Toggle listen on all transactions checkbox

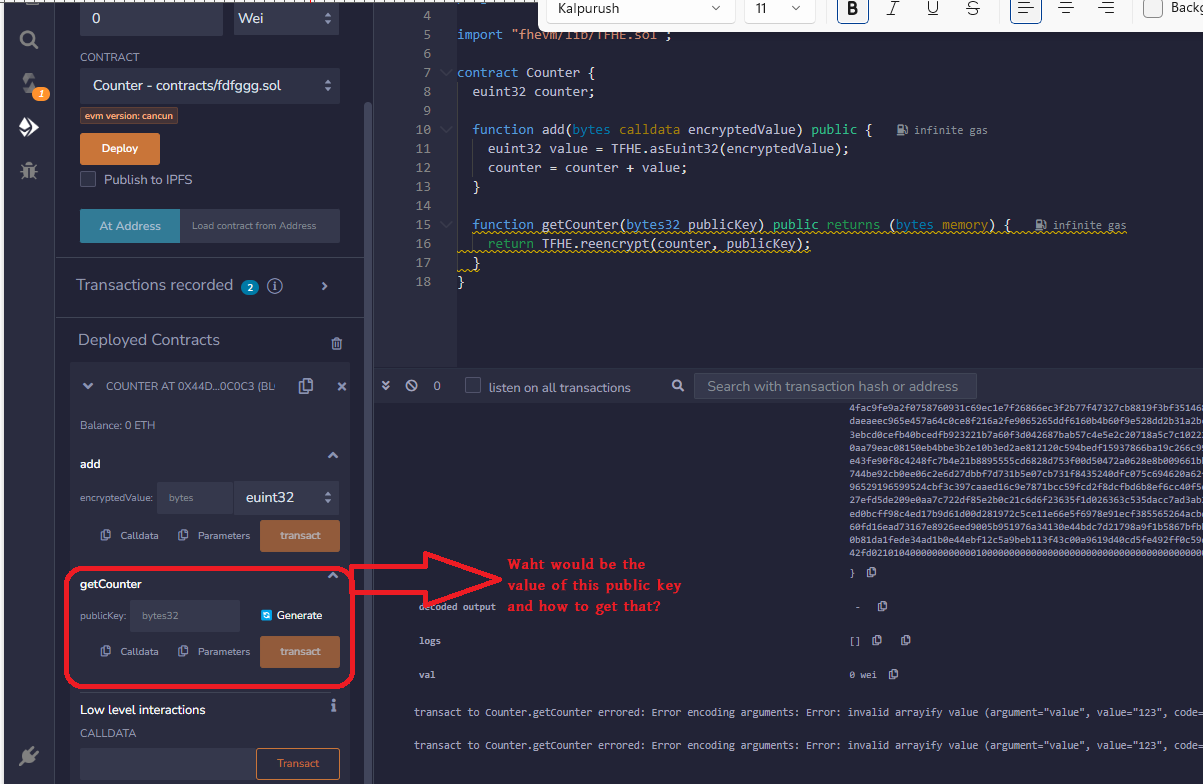473,386
